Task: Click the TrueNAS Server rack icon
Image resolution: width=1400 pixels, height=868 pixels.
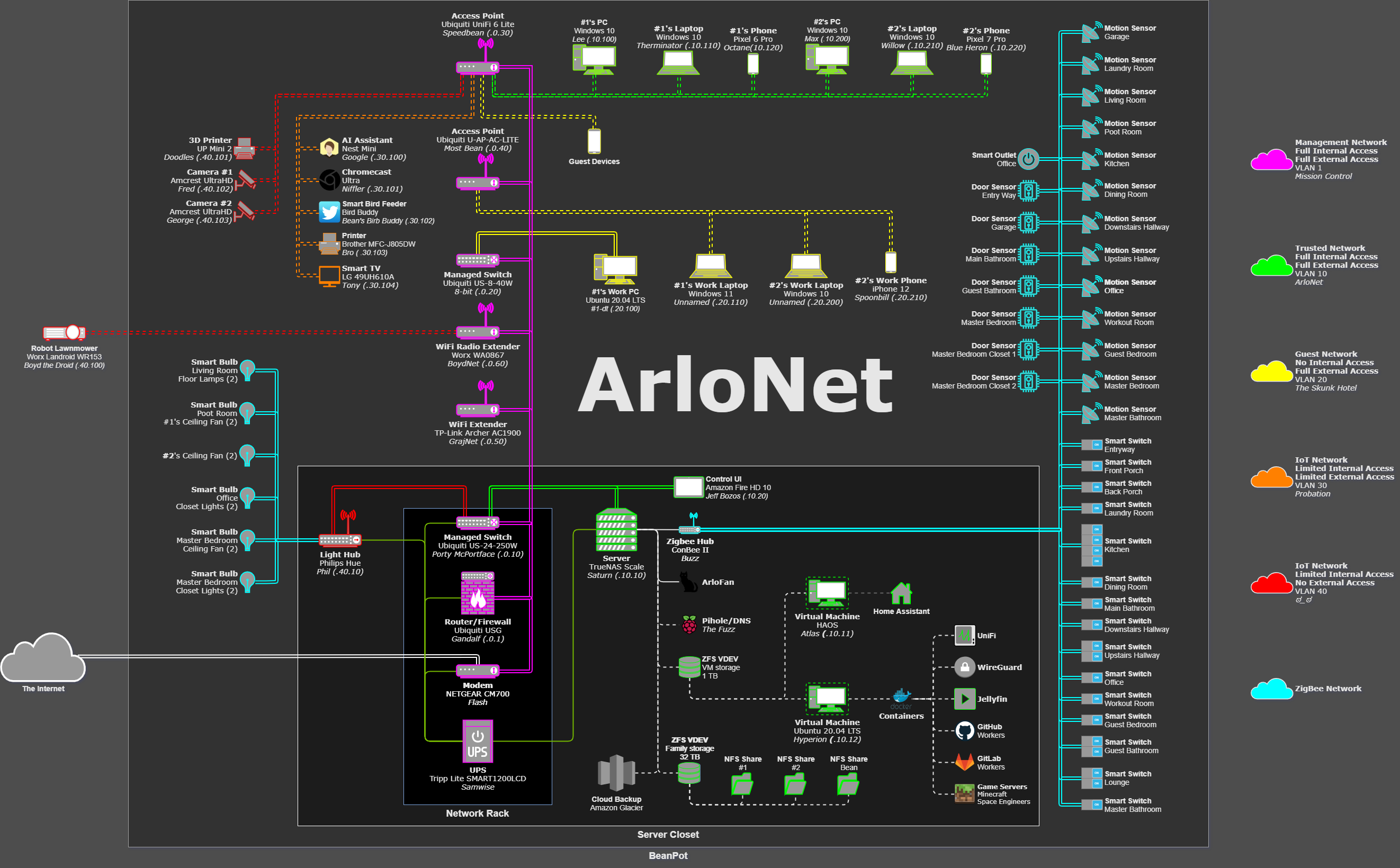Action: coord(616,530)
